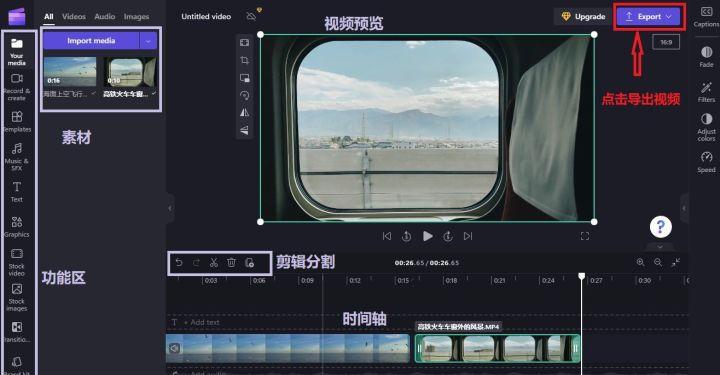720x375 pixels.
Task: Zoom out on the timeline
Action: [658, 263]
